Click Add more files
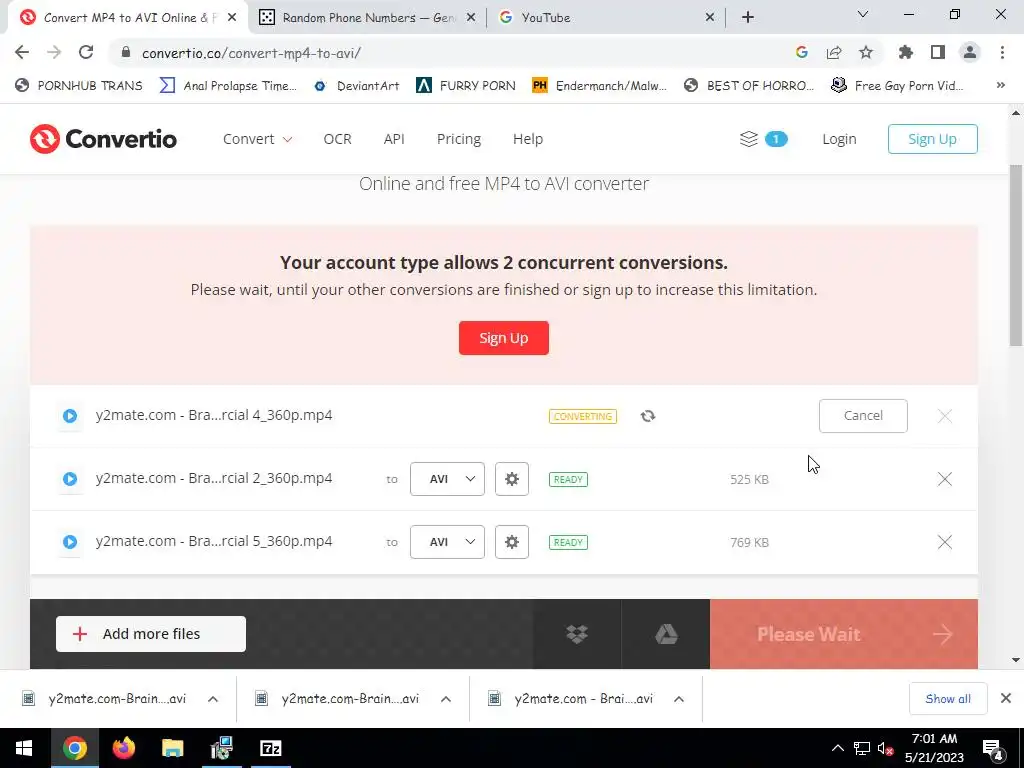 (x=151, y=634)
